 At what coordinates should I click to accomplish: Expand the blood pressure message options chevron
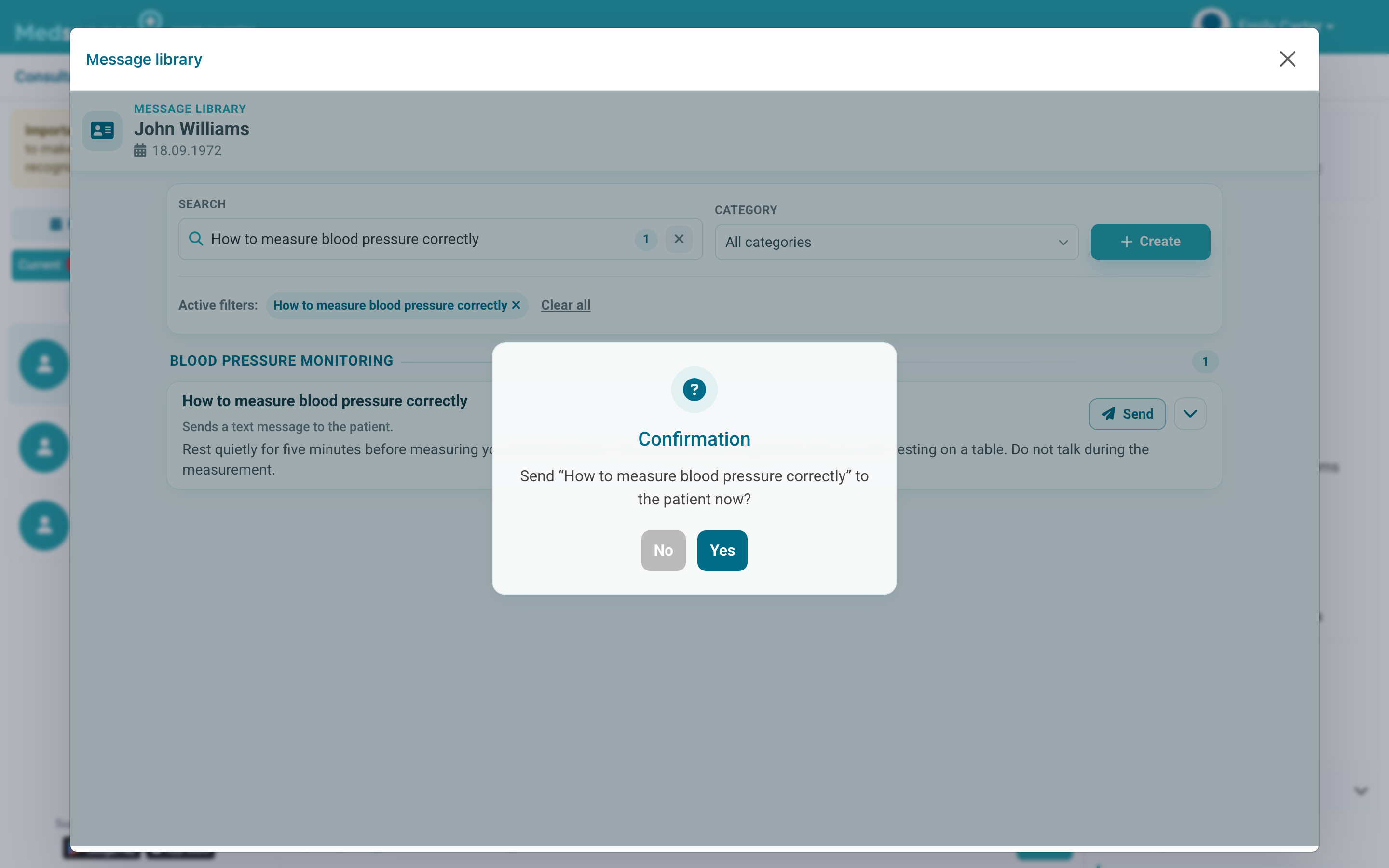[1190, 414]
